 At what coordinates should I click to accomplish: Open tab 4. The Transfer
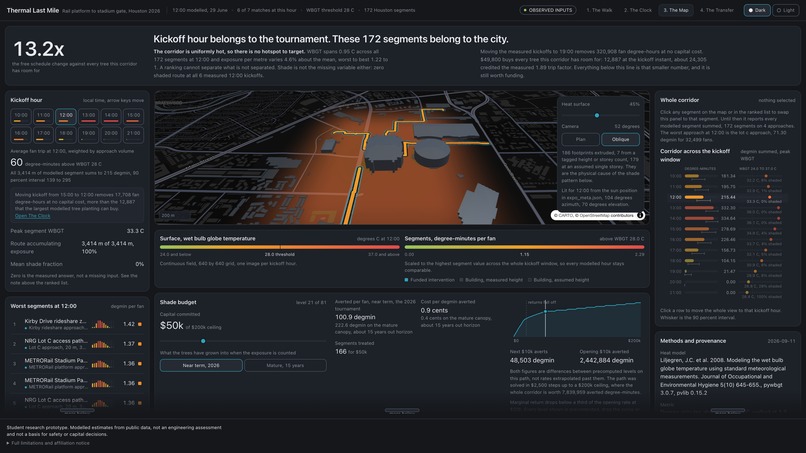[717, 10]
